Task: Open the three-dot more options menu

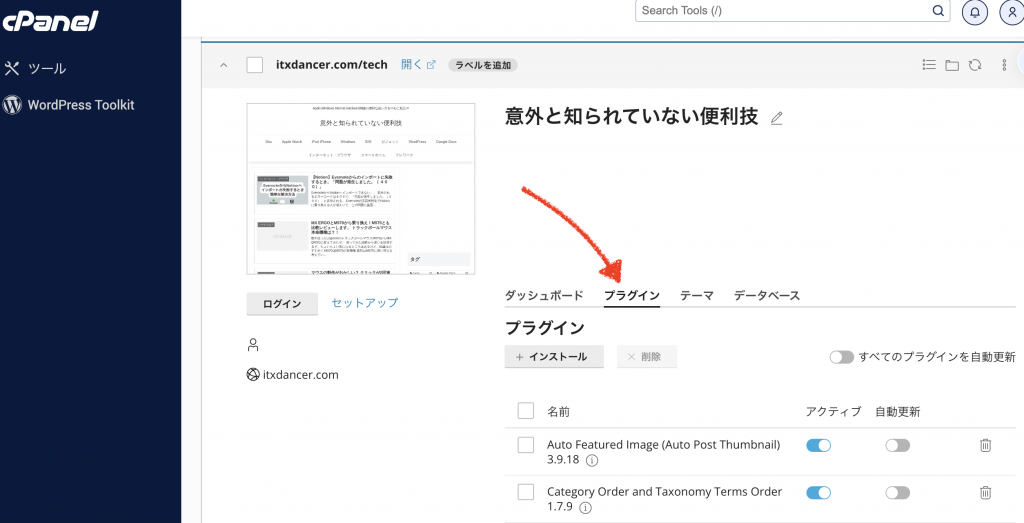Action: tap(1004, 65)
